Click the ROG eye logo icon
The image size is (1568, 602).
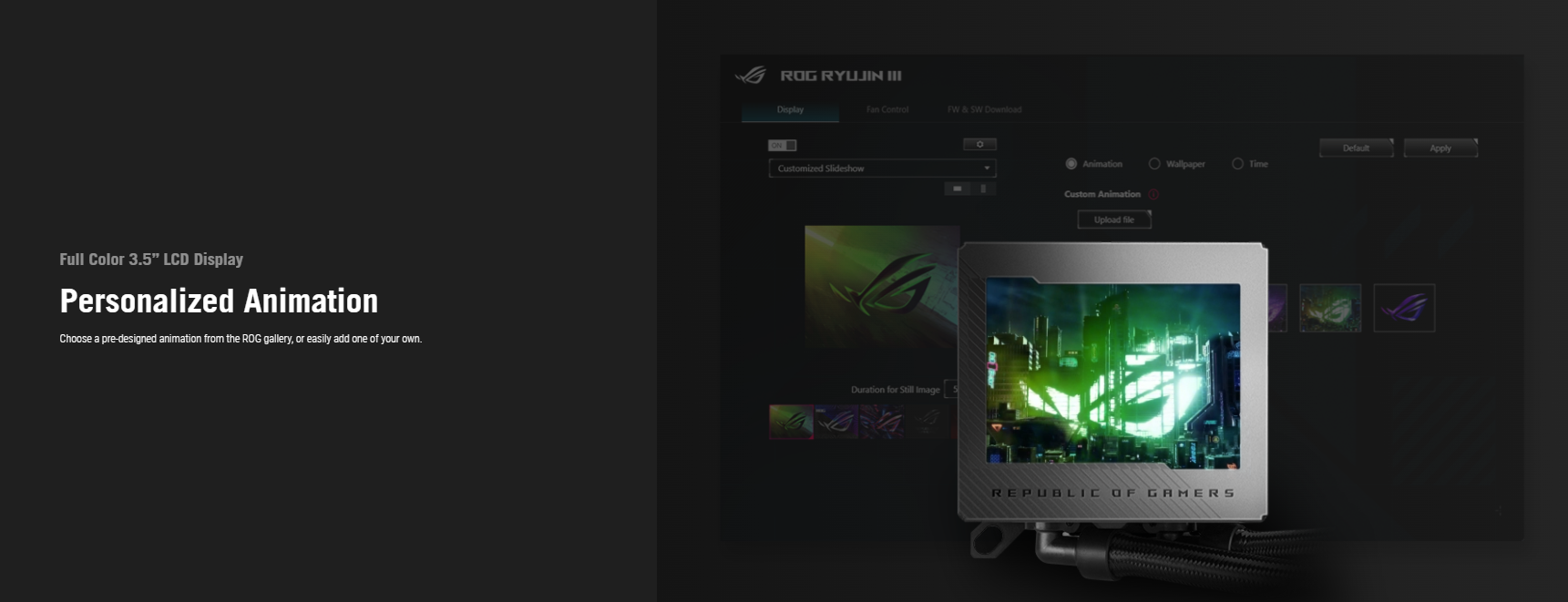click(x=751, y=76)
